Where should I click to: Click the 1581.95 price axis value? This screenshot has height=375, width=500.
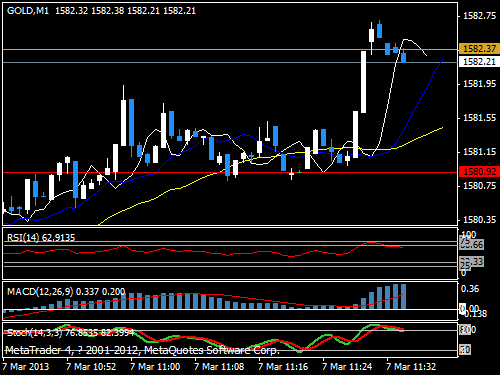pos(479,84)
